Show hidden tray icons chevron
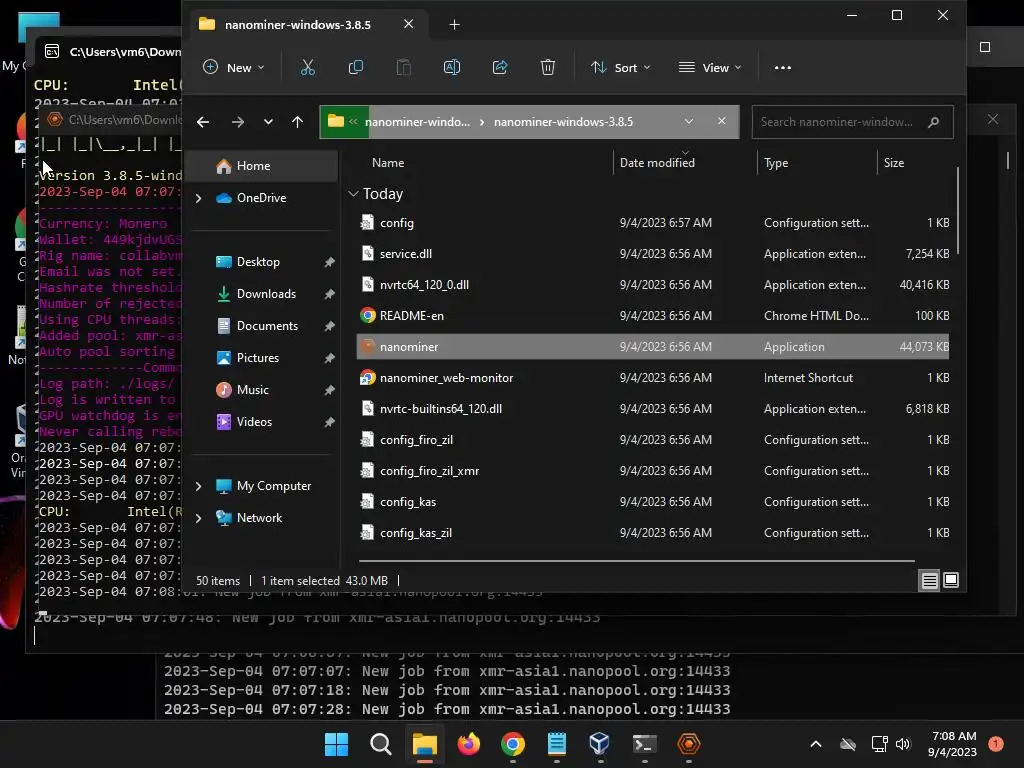This screenshot has width=1024, height=768. click(816, 744)
